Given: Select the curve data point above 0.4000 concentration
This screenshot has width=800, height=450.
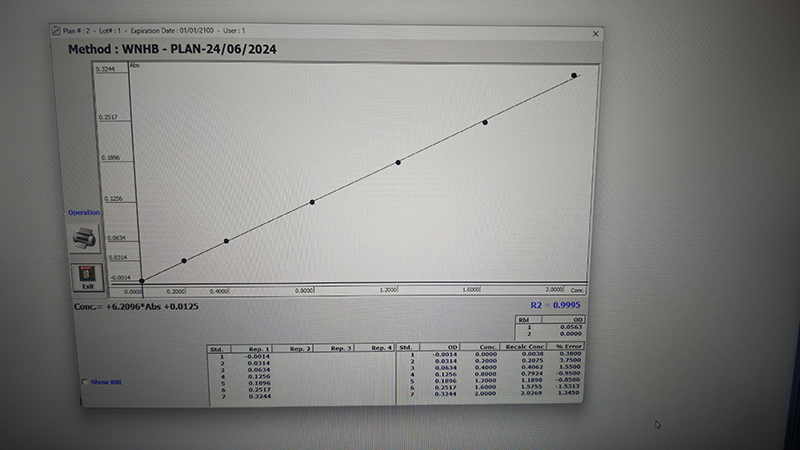Looking at the screenshot, I should (227, 241).
